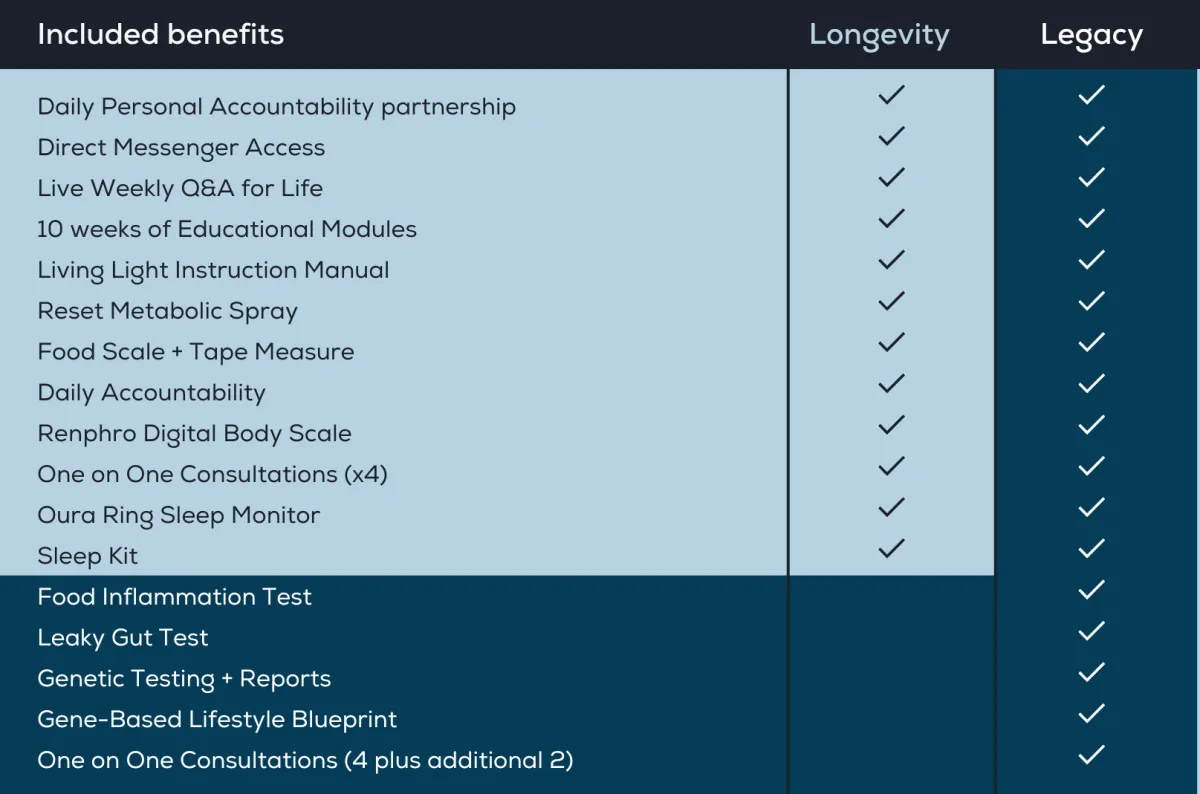
Task: Click the Legacy checkmark for Live Weekly Q&A
Action: click(1091, 177)
